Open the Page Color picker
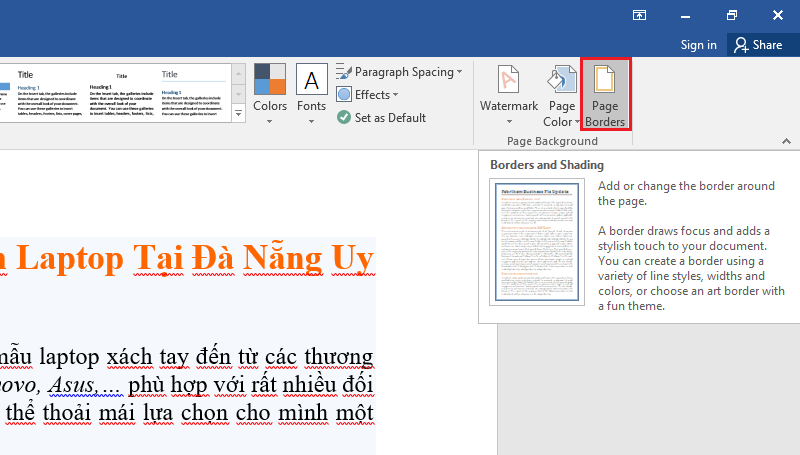The width and height of the screenshot is (800, 455). pyautogui.click(x=562, y=95)
